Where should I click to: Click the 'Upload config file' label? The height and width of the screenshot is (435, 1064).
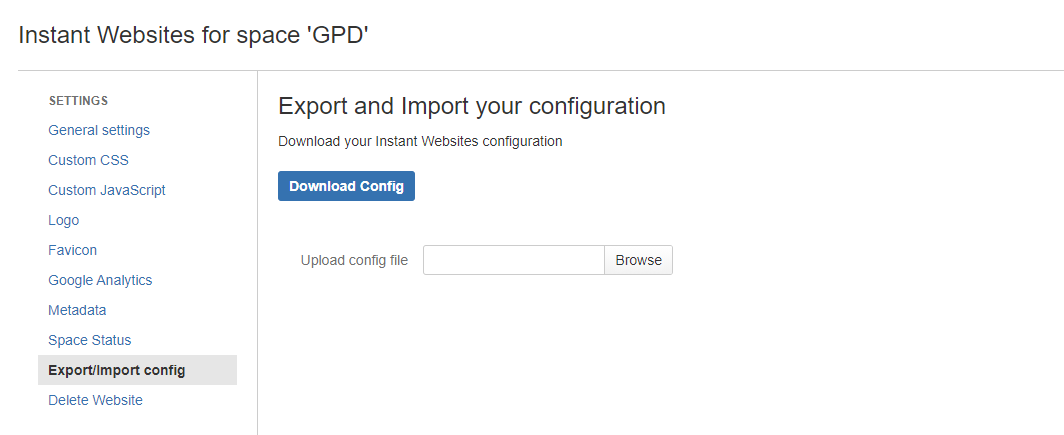pyautogui.click(x=354, y=260)
